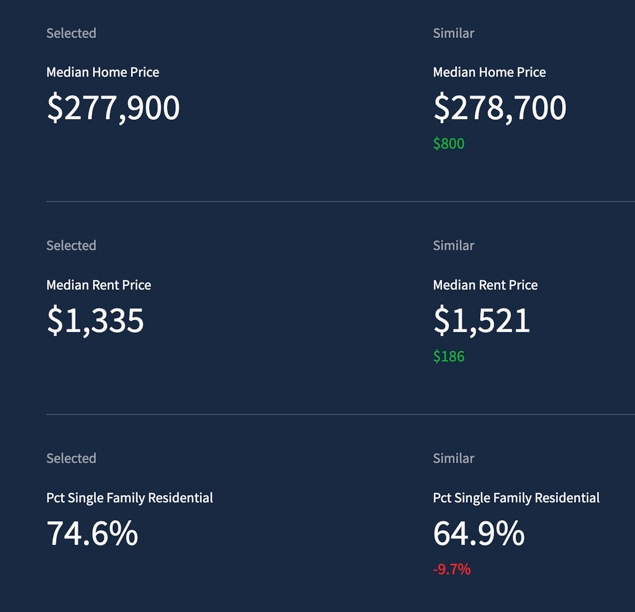Screen dimensions: 635x612
Task: Click the Similar heading above $278,700
Action: 453,33
